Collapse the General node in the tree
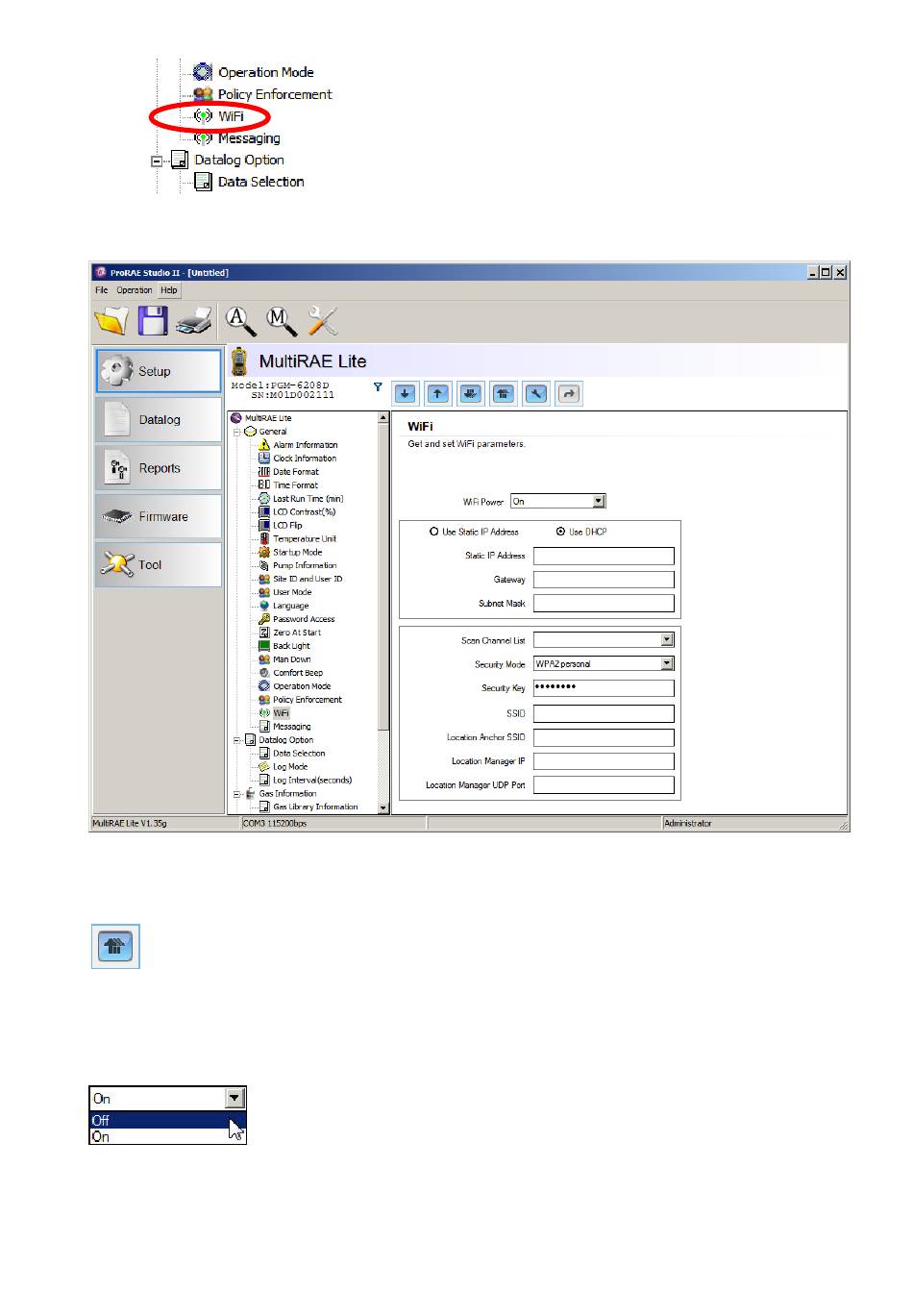913x1316 pixels. point(237,433)
